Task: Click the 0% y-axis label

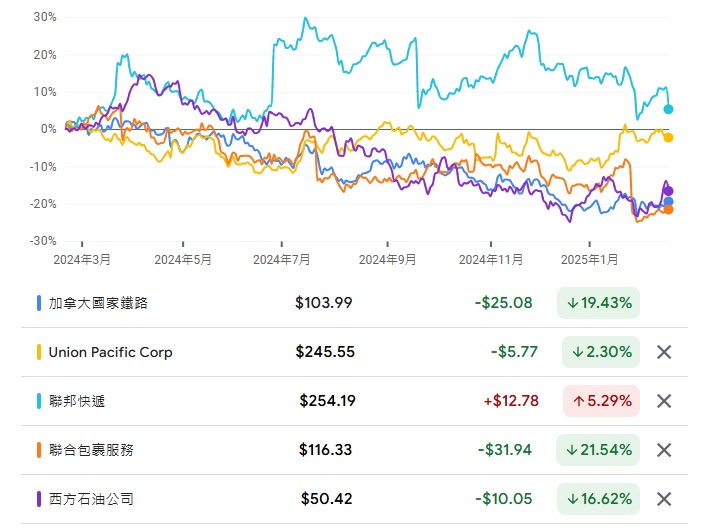Action: [x=49, y=129]
